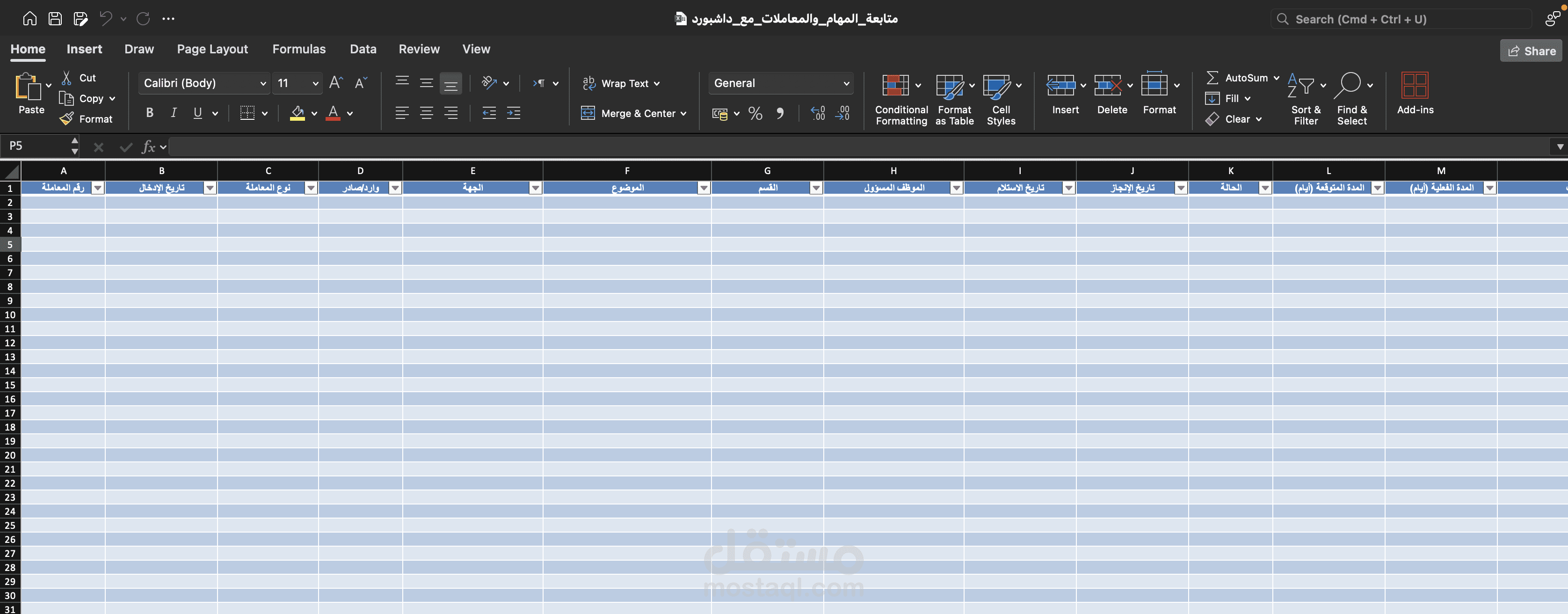Select the middle vertical align icon
This screenshot has width=1568, height=614.
(427, 83)
